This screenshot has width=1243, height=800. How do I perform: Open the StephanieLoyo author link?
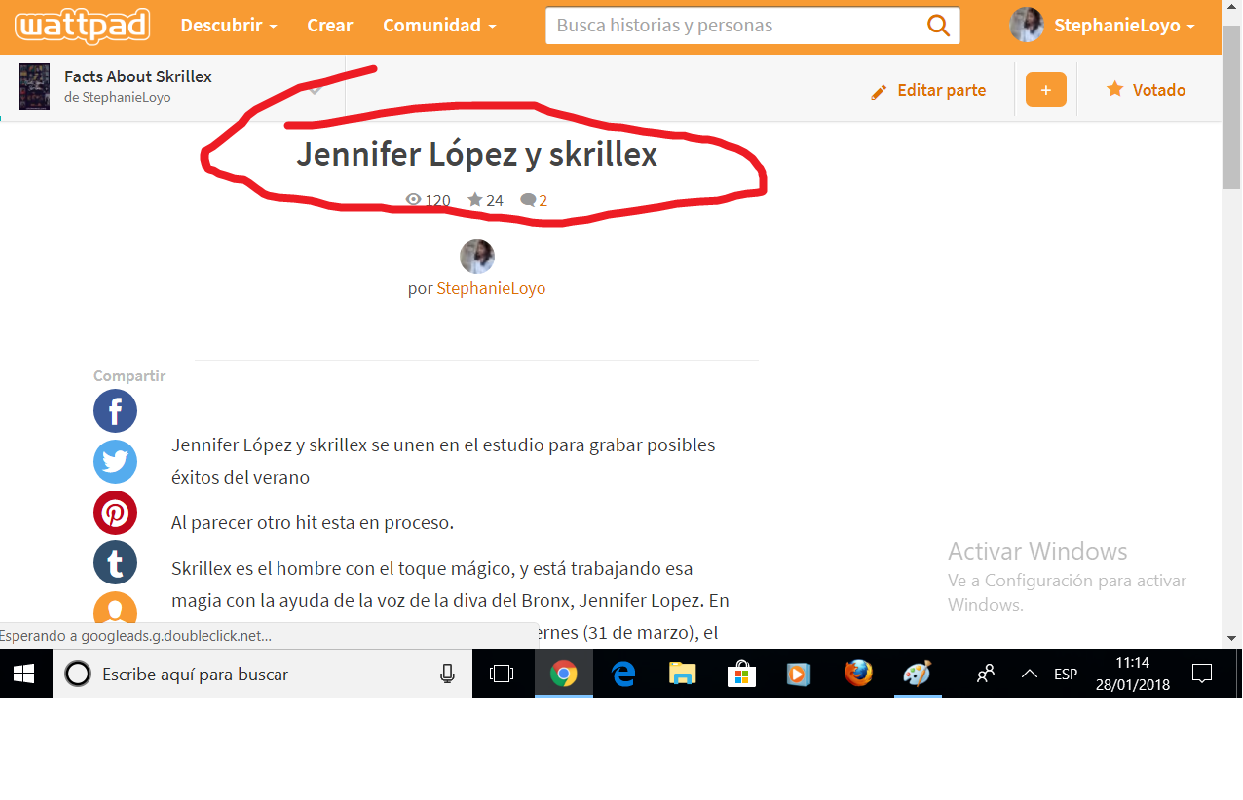click(491, 288)
